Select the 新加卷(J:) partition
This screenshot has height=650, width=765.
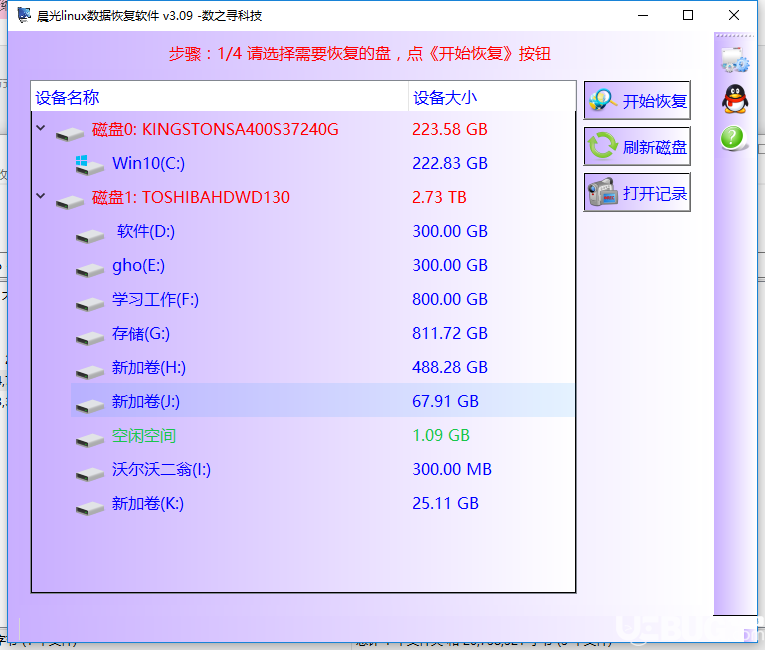point(323,401)
